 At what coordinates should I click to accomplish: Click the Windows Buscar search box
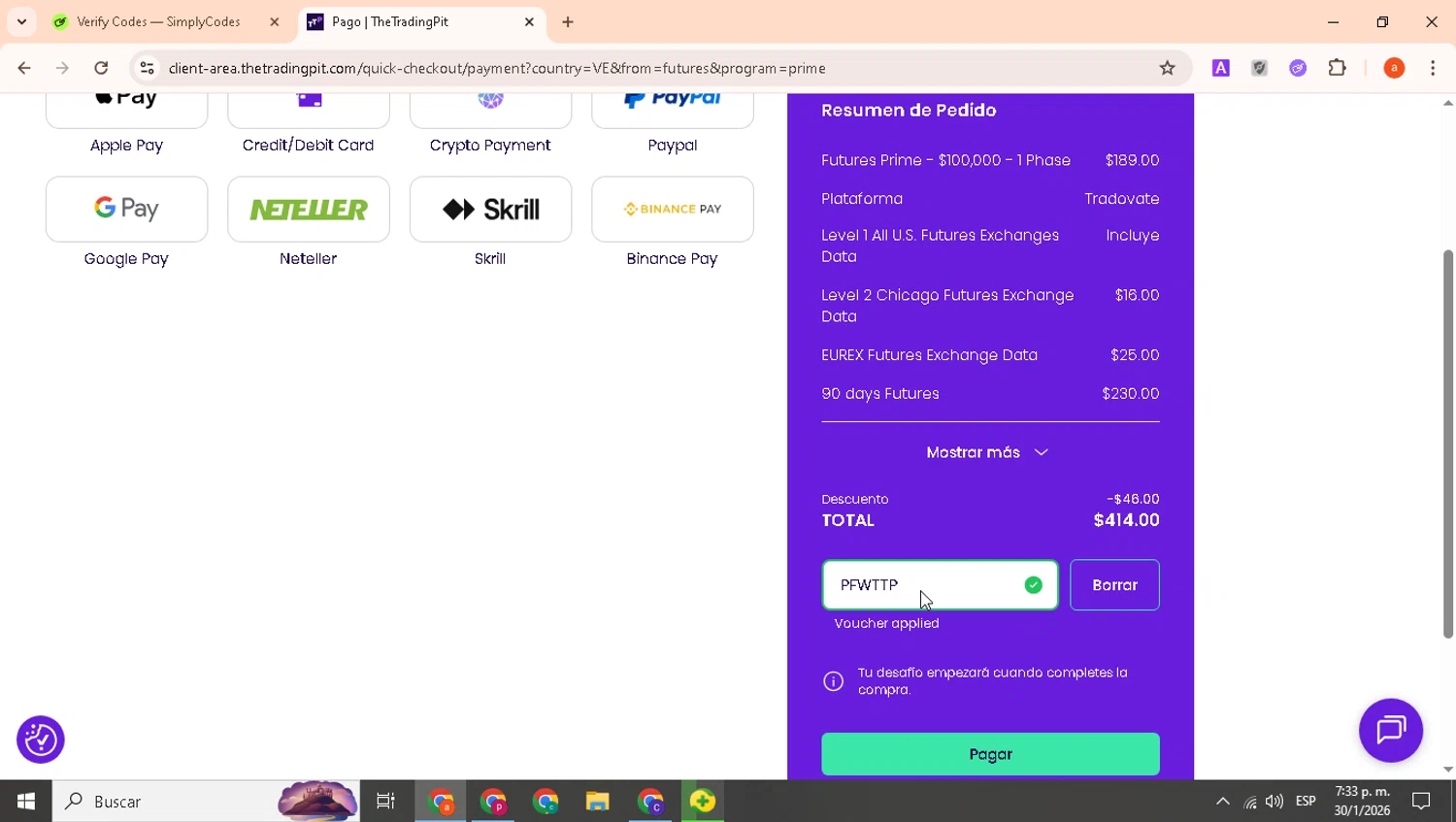tap(206, 802)
